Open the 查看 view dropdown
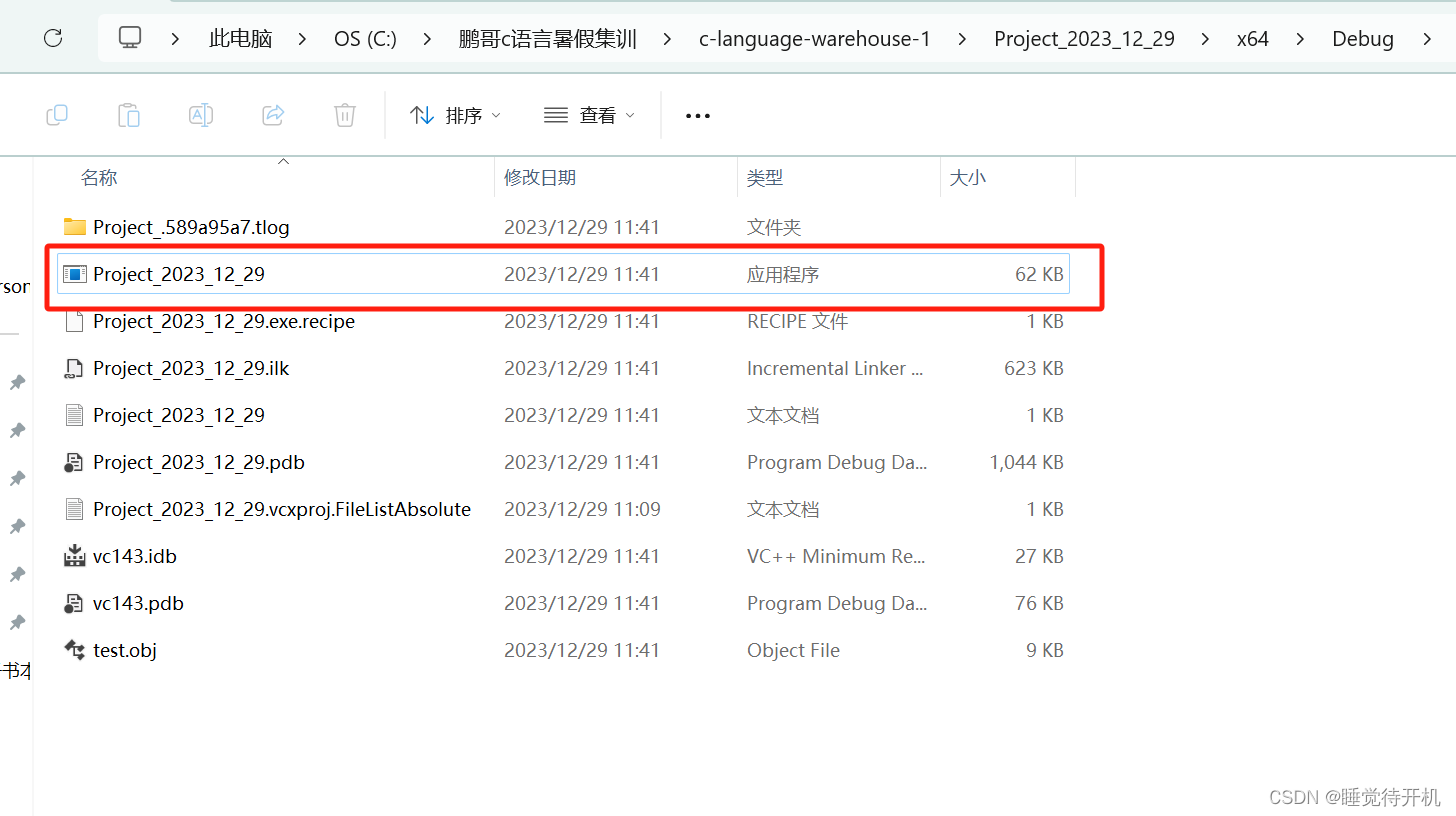The width and height of the screenshot is (1456, 816). [x=589, y=116]
